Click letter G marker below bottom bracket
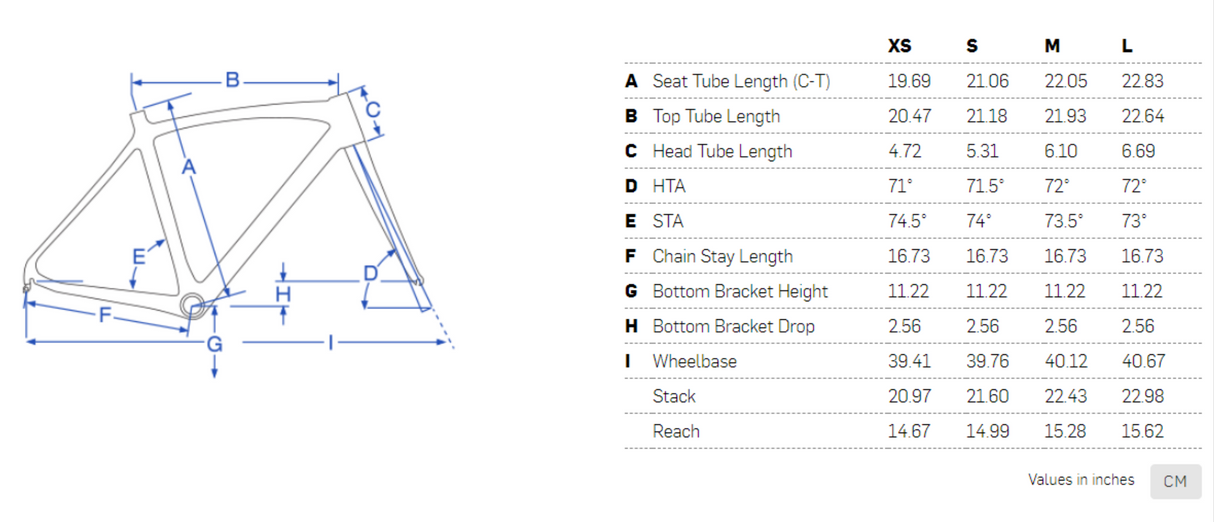Image resolution: width=1214 pixels, height=522 pixels. [214, 345]
